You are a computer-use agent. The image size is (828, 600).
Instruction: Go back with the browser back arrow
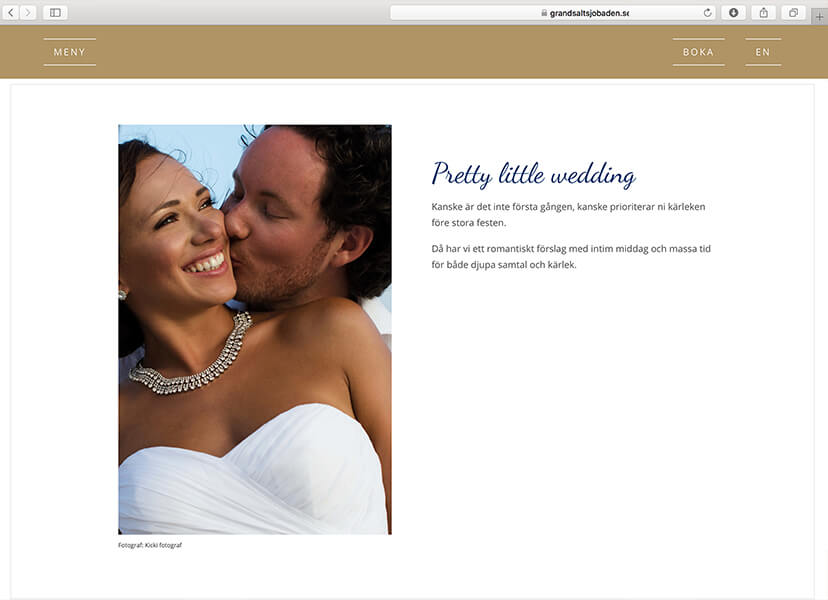[x=11, y=12]
